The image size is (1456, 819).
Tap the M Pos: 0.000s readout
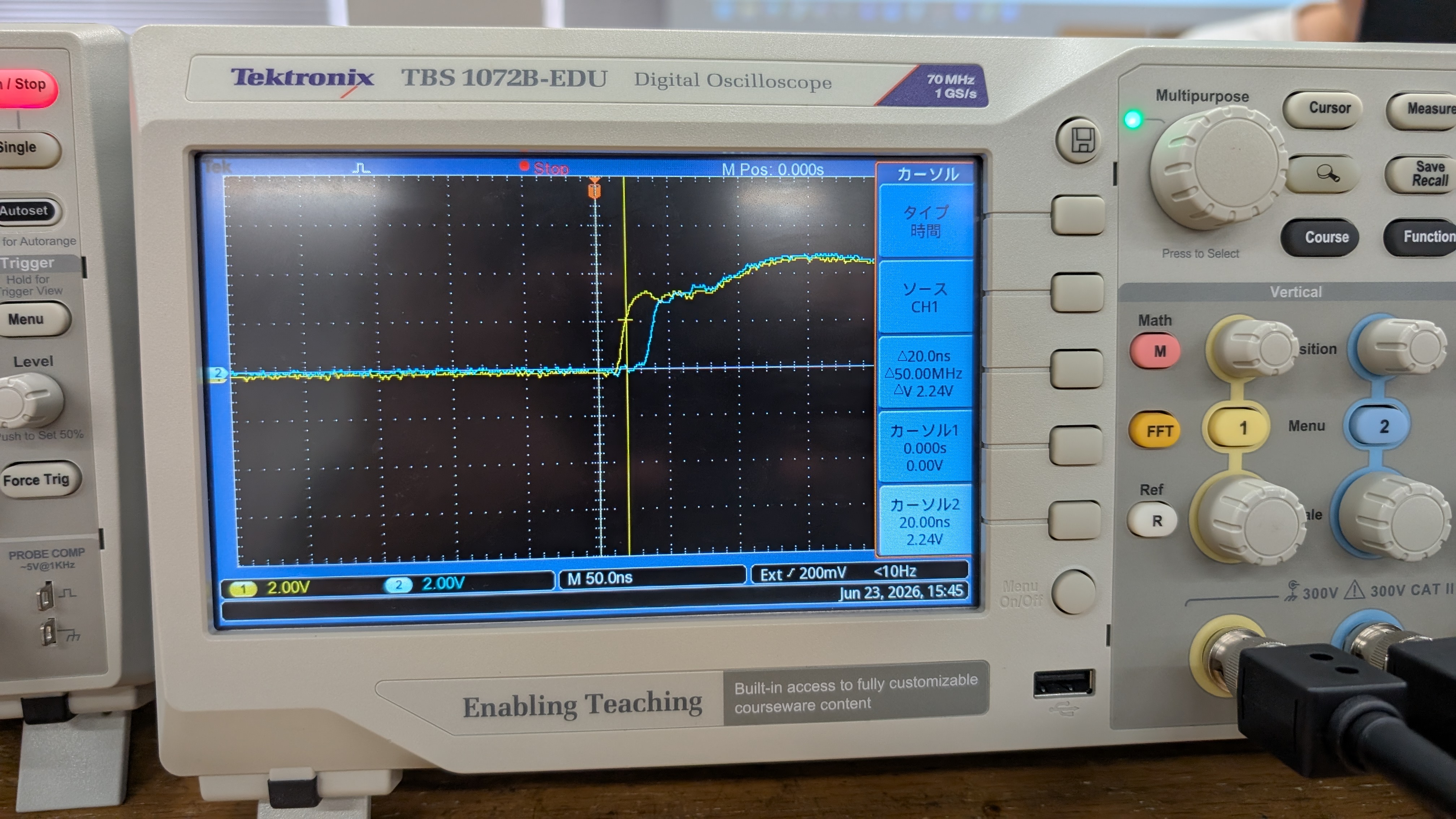[773, 170]
